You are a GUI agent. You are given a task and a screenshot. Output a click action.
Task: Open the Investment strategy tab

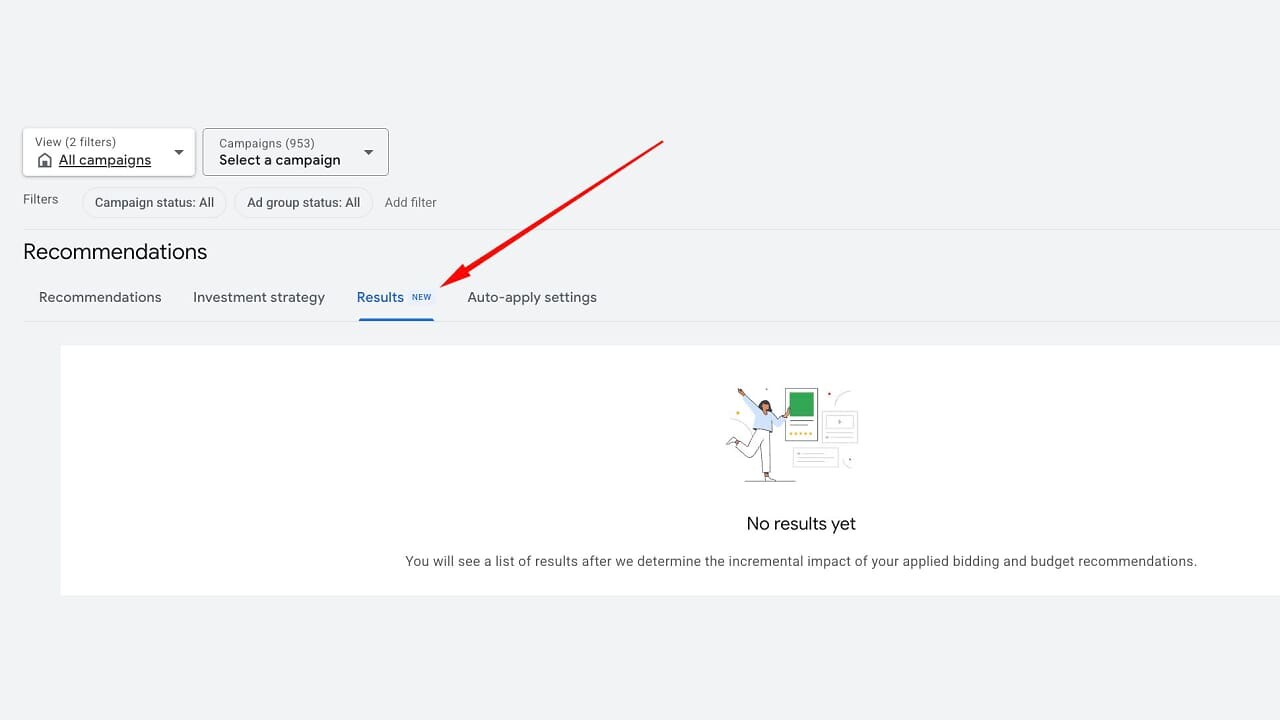pyautogui.click(x=259, y=297)
